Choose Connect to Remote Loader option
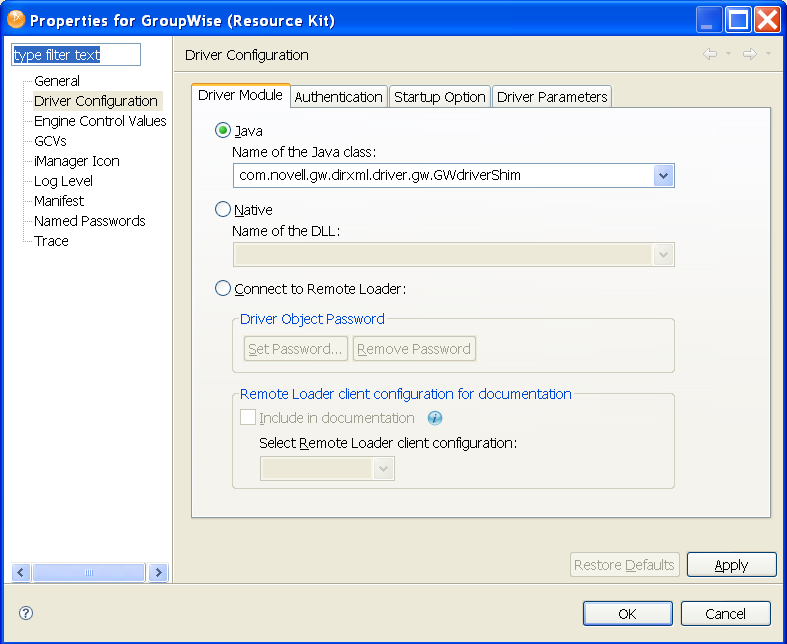The height and width of the screenshot is (644, 787). [223, 289]
